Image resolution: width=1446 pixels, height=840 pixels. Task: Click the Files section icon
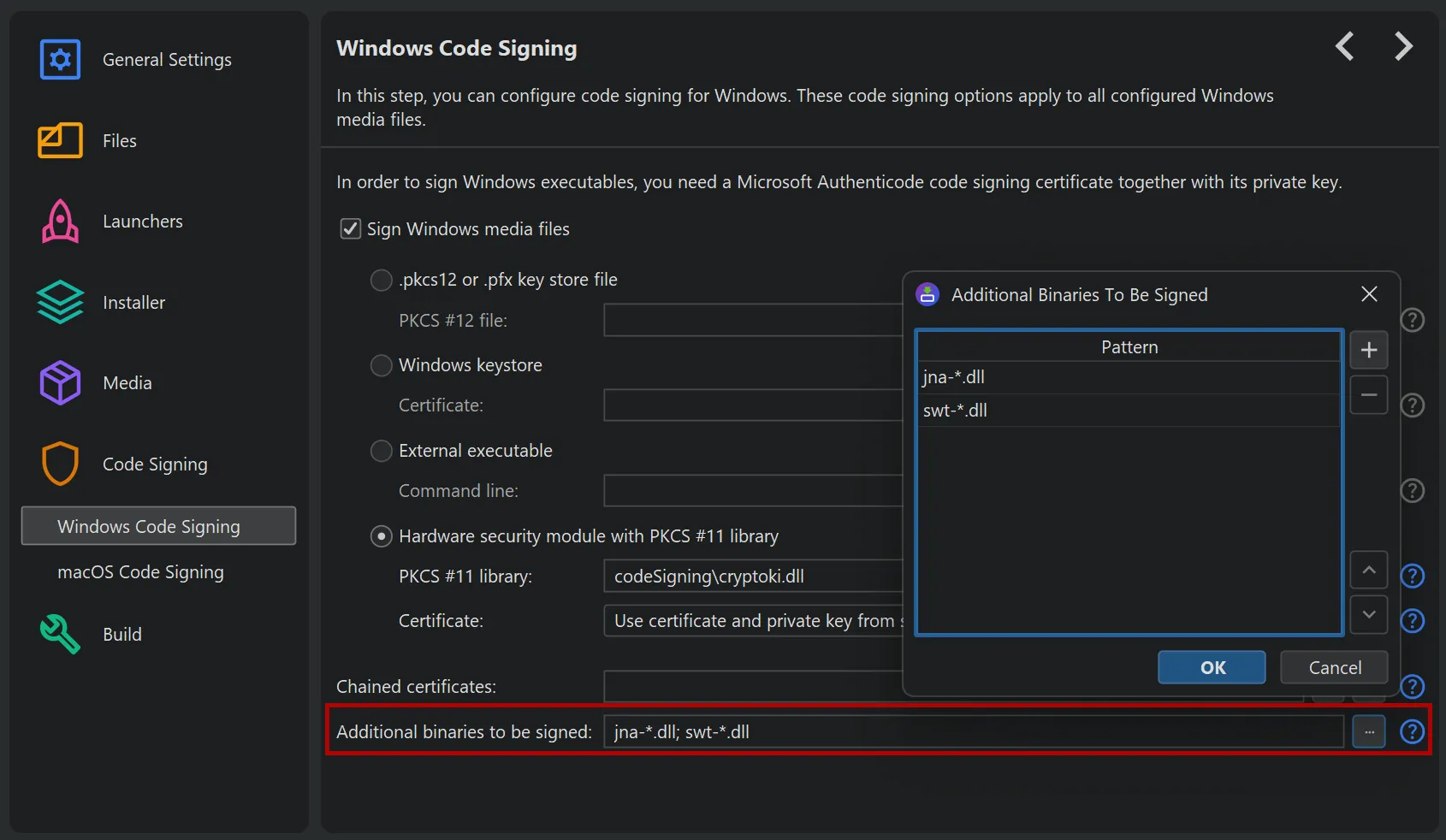pyautogui.click(x=60, y=141)
